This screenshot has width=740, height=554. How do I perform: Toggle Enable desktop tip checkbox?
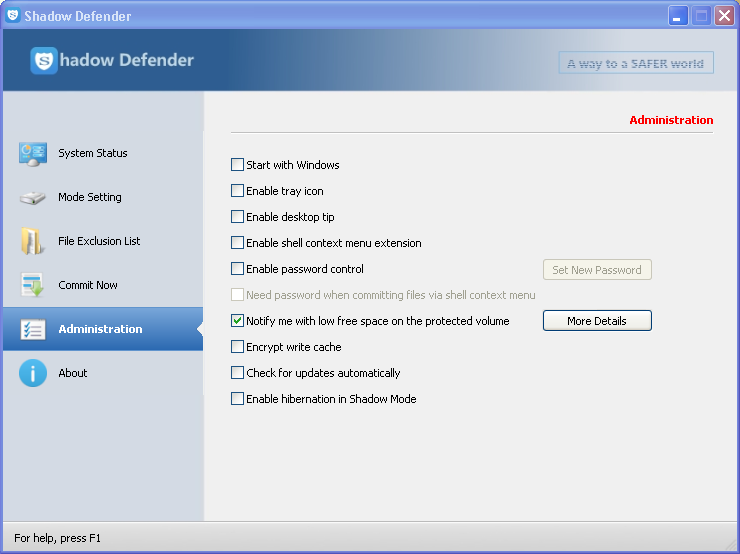point(237,217)
